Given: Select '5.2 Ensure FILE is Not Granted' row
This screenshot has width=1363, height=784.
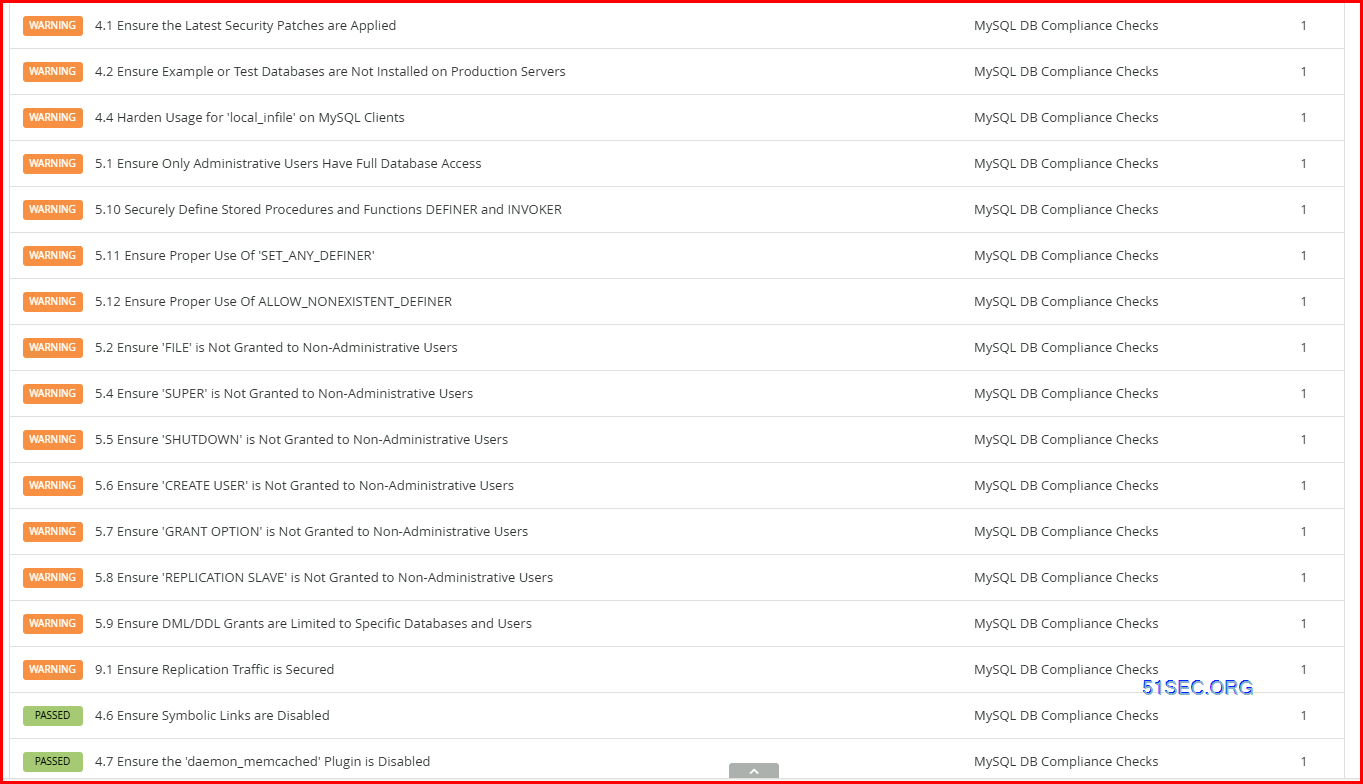Looking at the screenshot, I should coord(677,348).
